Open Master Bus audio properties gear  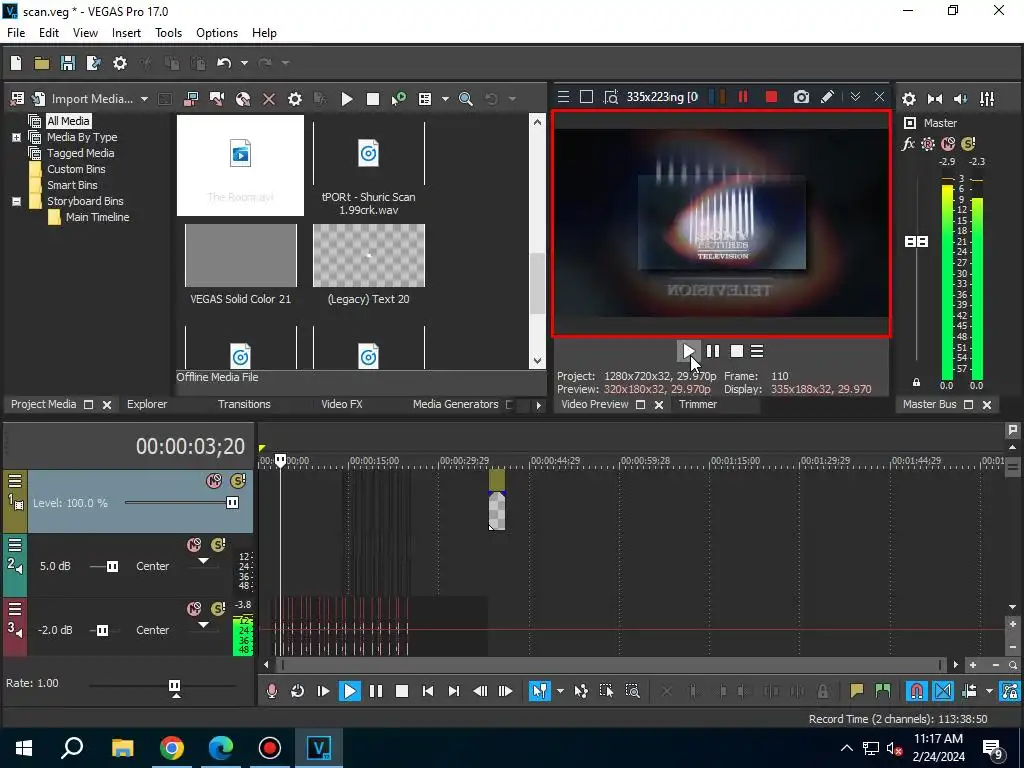pos(908,99)
